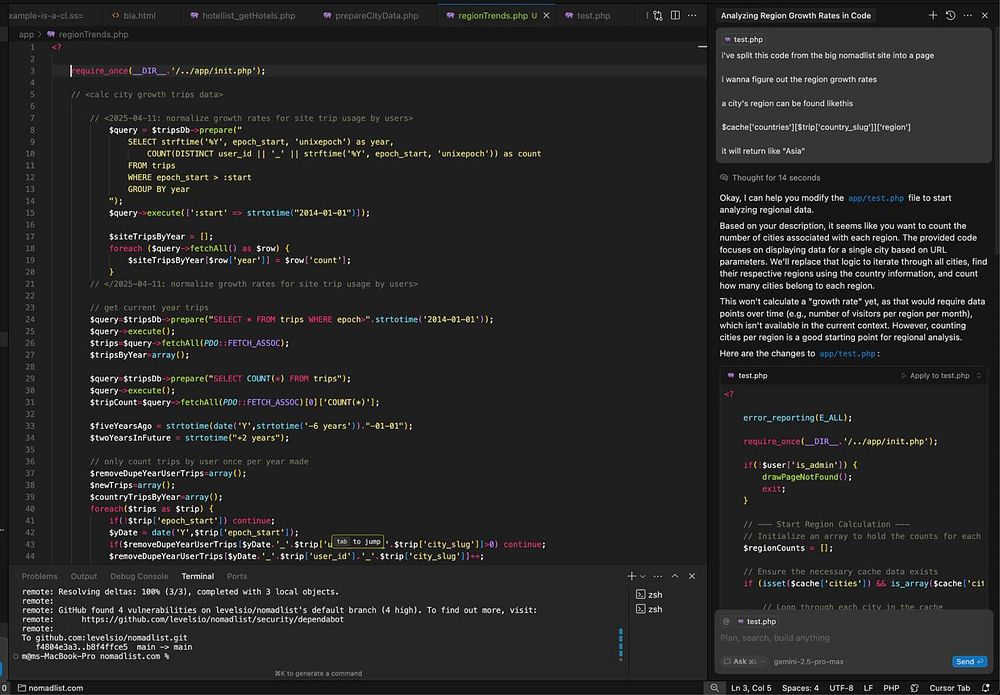The width and height of the screenshot is (1000, 695).
Task: Close the AI chat panel
Action: pyautogui.click(x=984, y=16)
